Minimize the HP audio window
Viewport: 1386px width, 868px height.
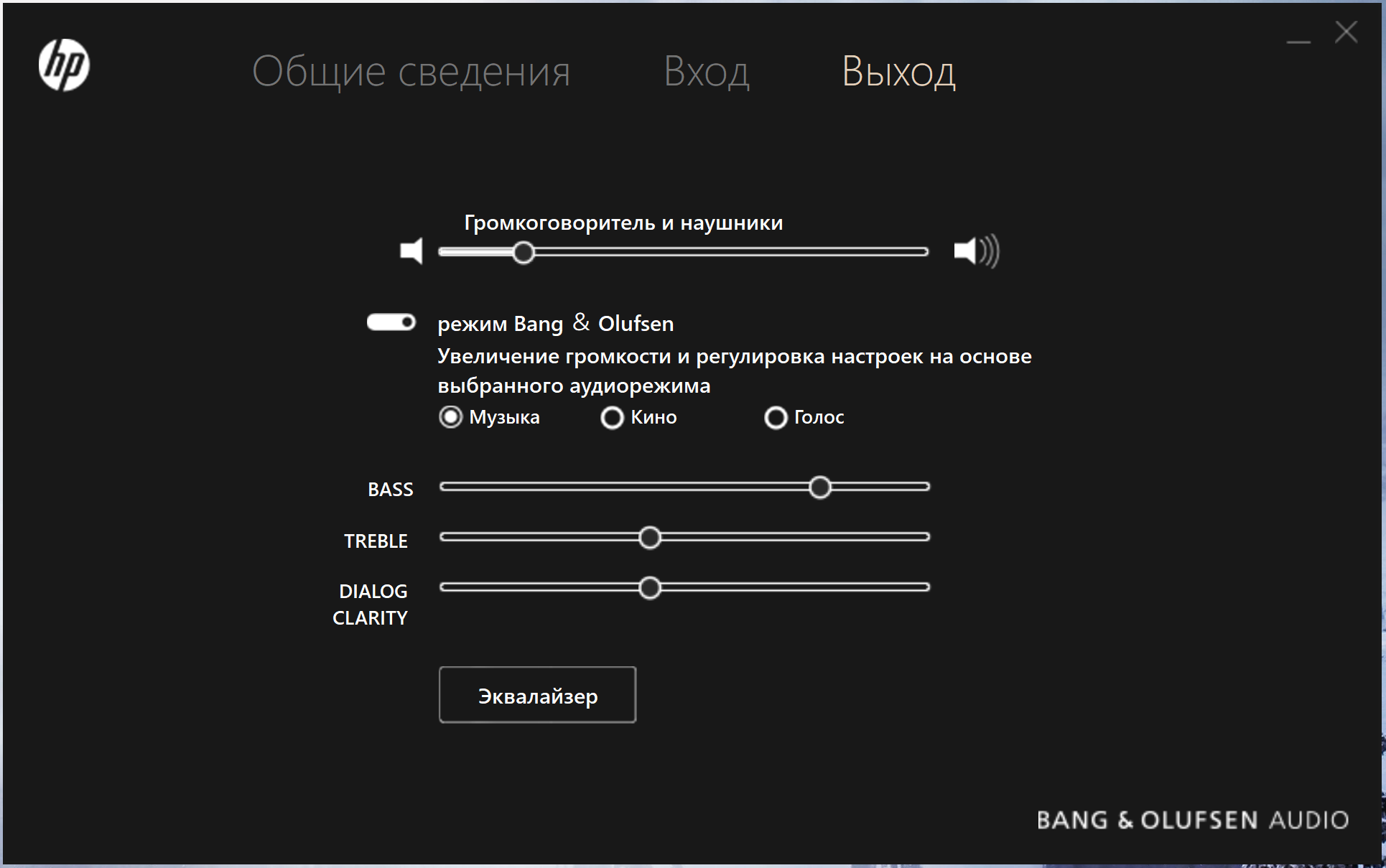point(1298,42)
